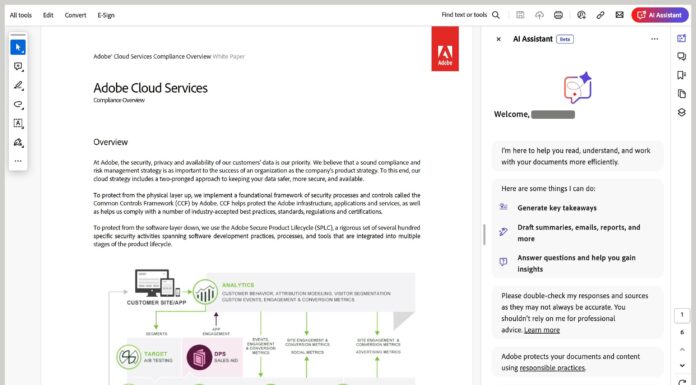Open AI Assistant panel options ellipsis
The width and height of the screenshot is (696, 385).
(654, 39)
